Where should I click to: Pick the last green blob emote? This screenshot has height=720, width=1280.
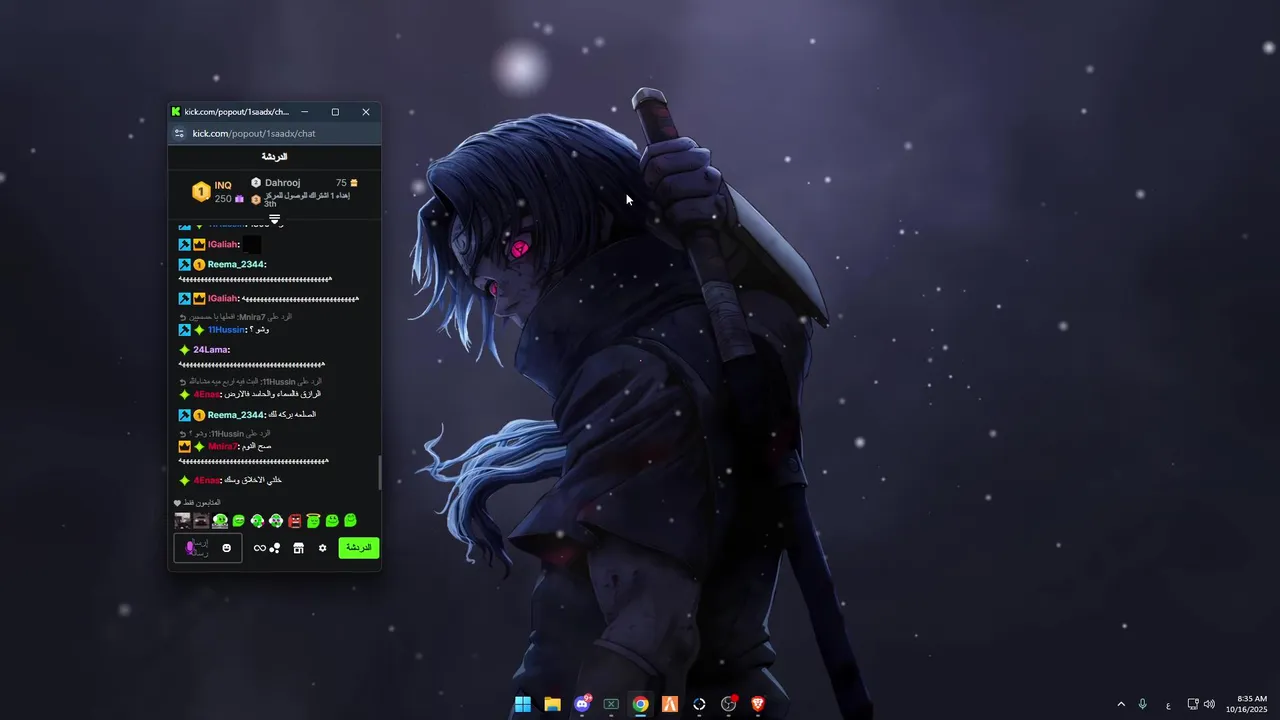pos(350,521)
